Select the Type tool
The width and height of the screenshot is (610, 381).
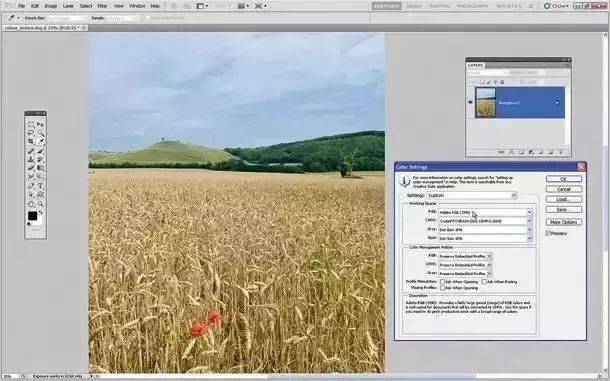point(40,186)
